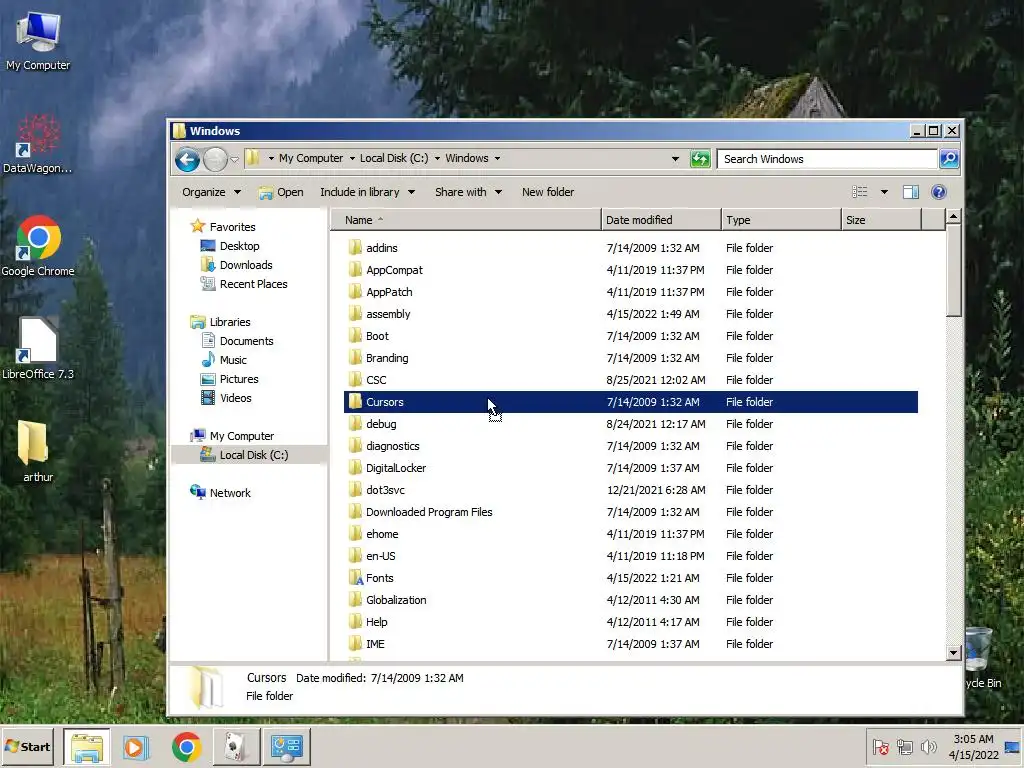Viewport: 1024px width, 768px height.
Task: Expand the arrow after Local Disk (C:) breadcrumb
Action: pyautogui.click(x=438, y=158)
